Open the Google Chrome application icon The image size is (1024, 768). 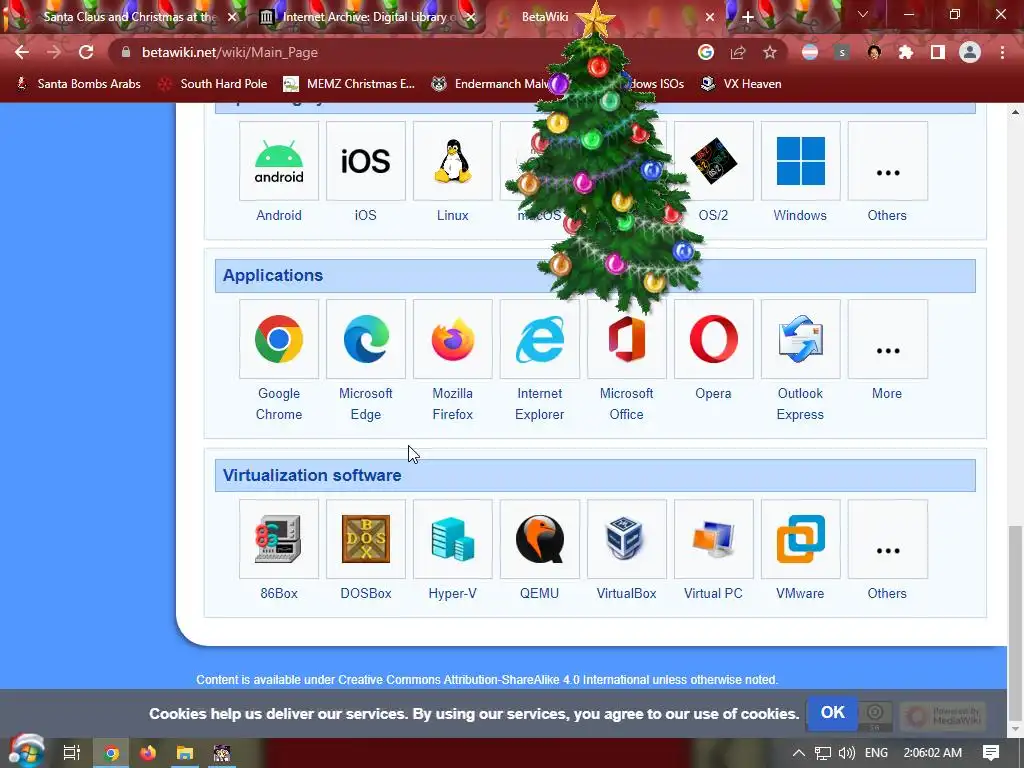click(279, 339)
